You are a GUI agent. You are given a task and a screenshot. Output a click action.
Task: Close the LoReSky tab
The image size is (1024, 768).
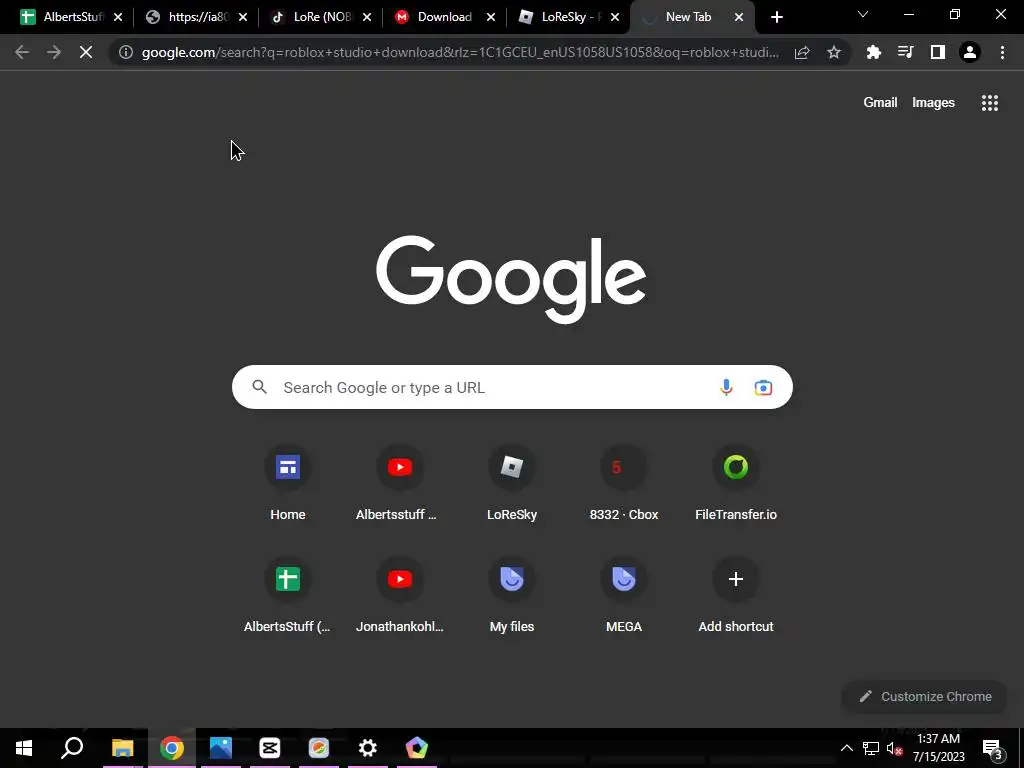(x=615, y=17)
